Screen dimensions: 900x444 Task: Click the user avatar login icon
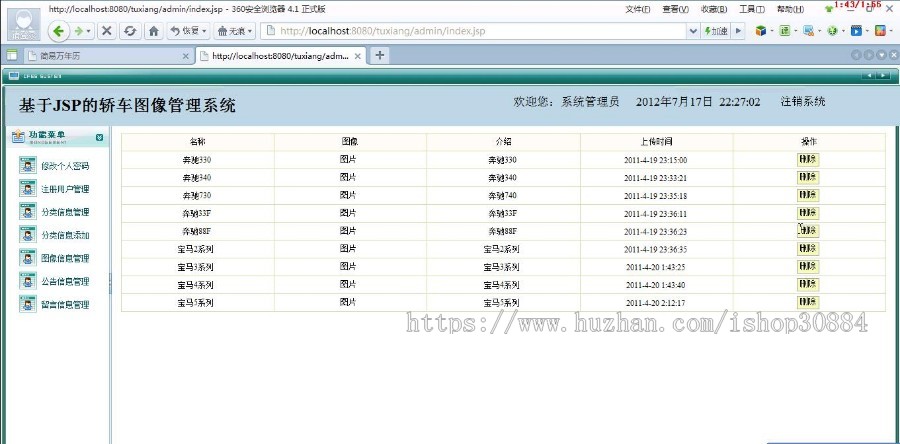pos(24,25)
